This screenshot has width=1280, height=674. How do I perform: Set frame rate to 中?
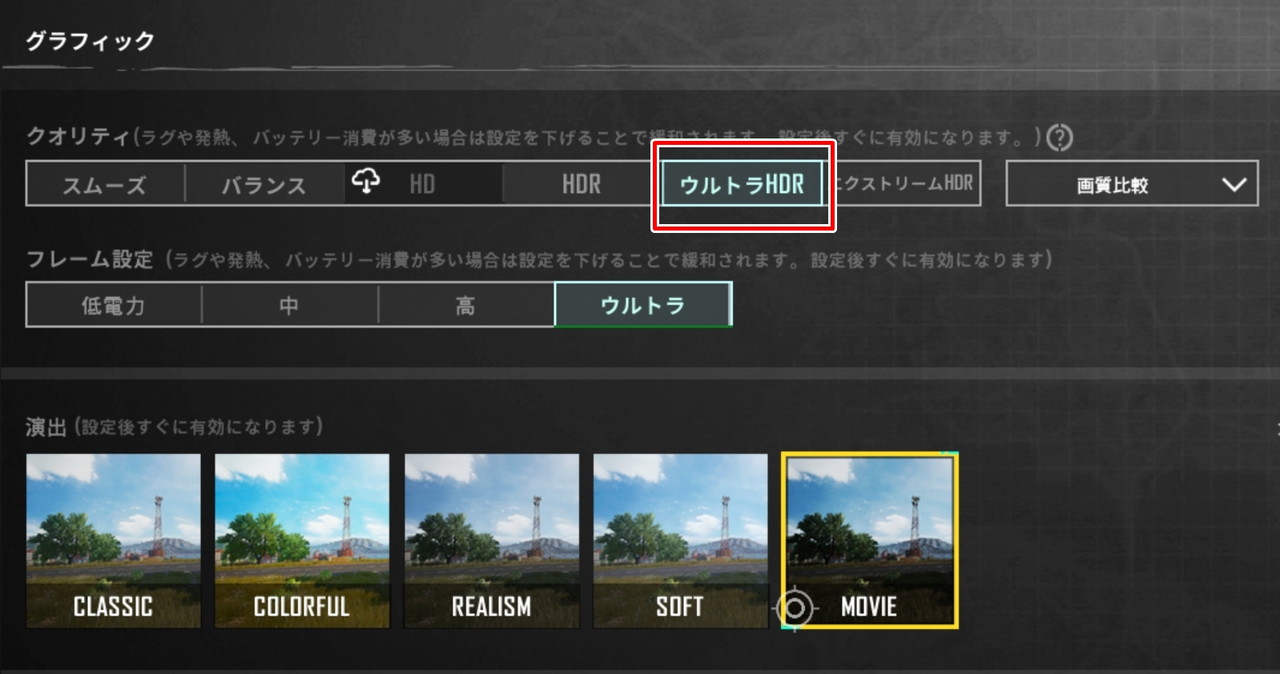[x=289, y=305]
